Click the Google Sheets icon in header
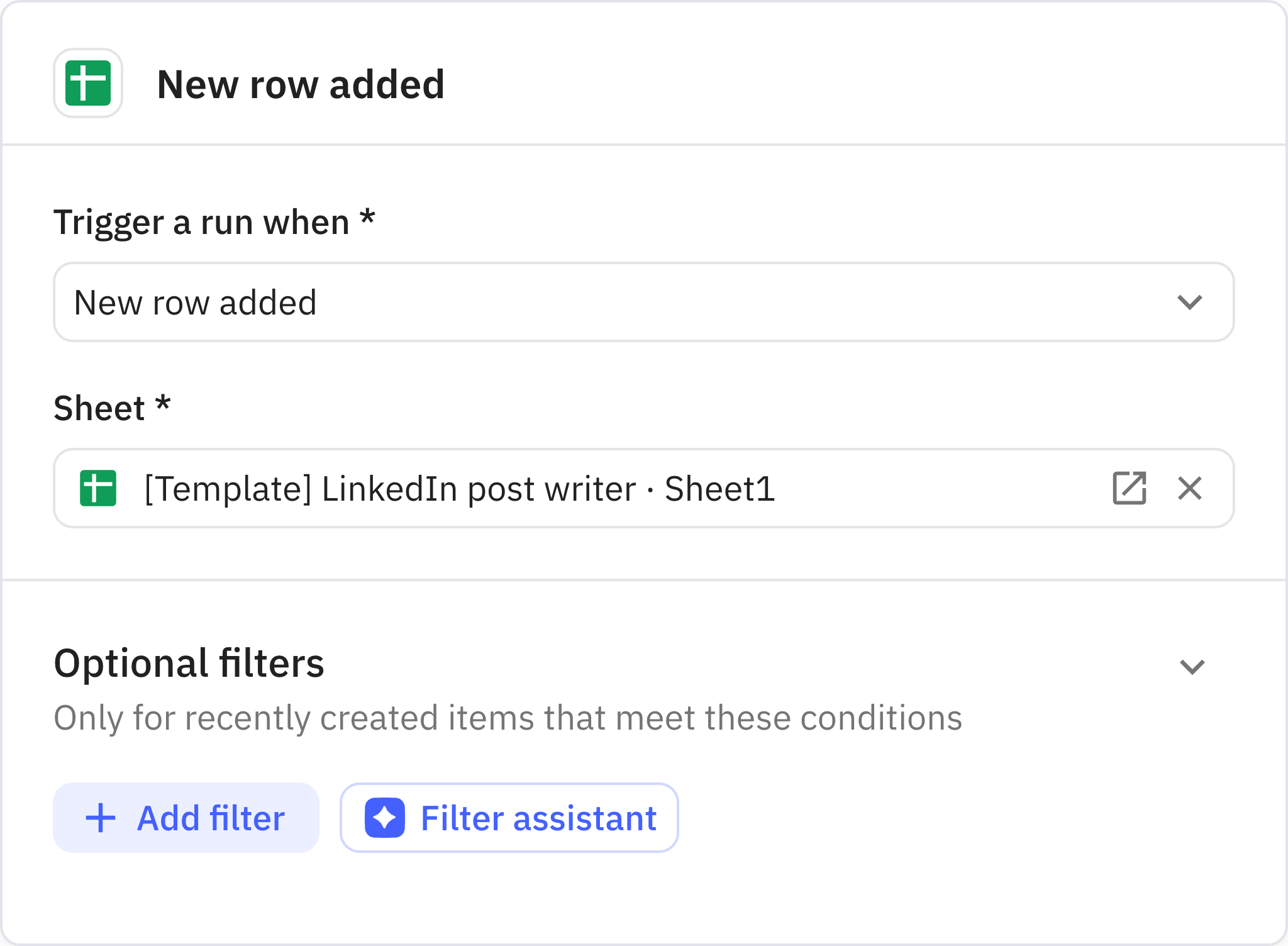This screenshot has height=946, width=1288. 88,83
